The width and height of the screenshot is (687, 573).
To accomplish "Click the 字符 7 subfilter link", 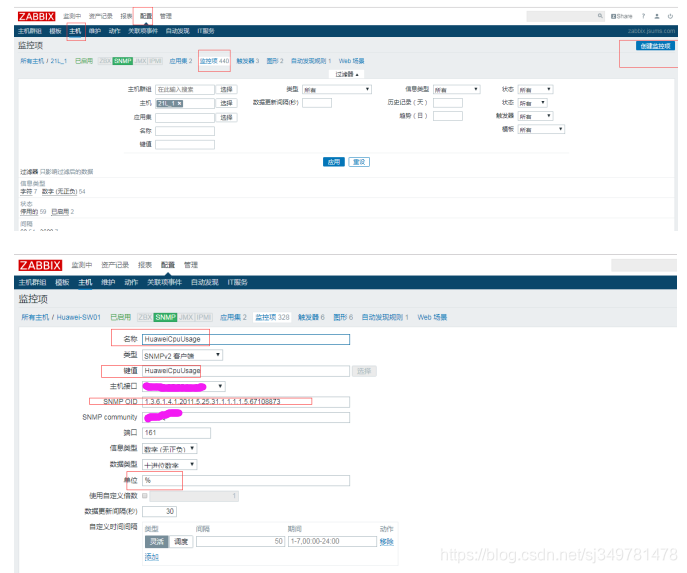I will 28,191.
